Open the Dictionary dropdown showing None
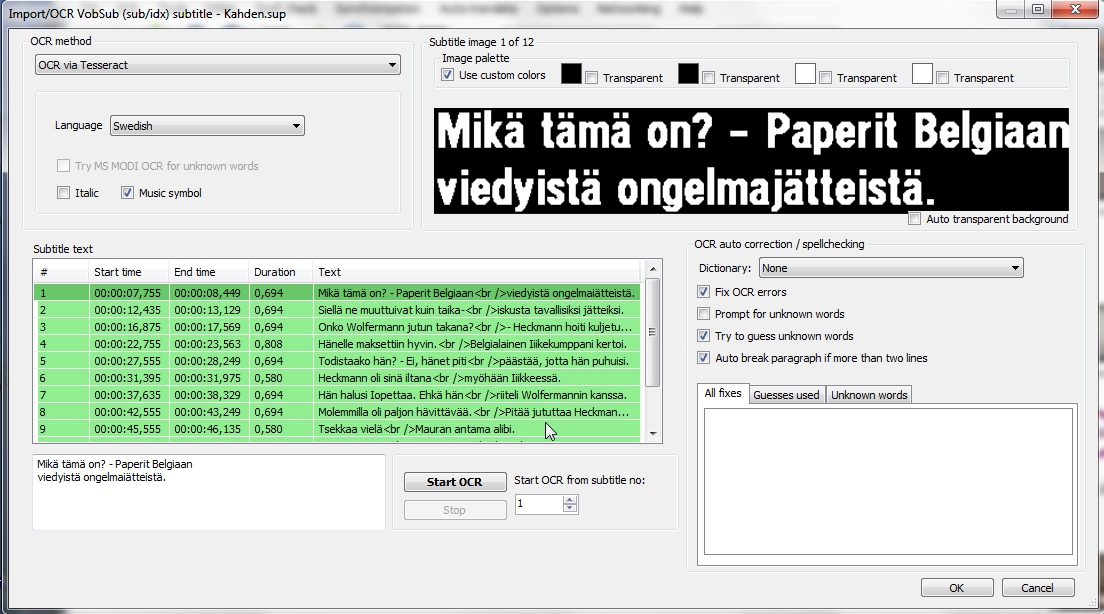1104x614 pixels. [x=891, y=268]
